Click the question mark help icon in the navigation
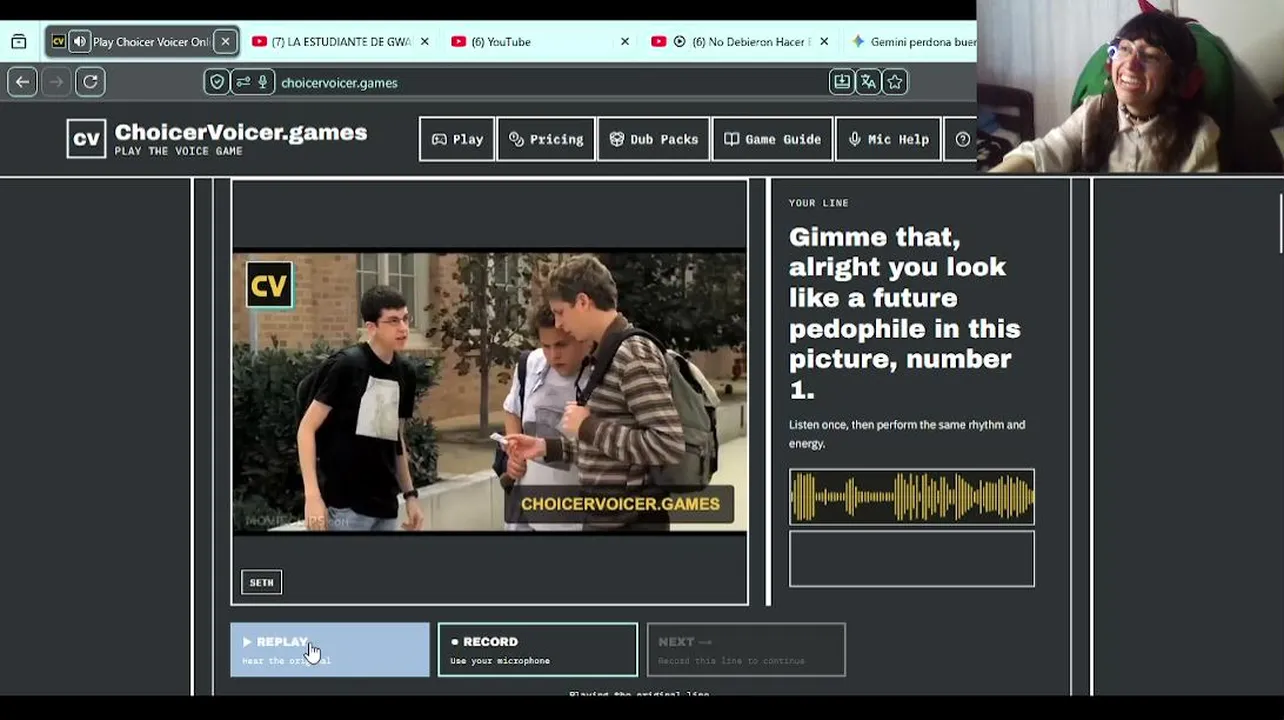Screen dimensions: 1284x720 [x=961, y=139]
